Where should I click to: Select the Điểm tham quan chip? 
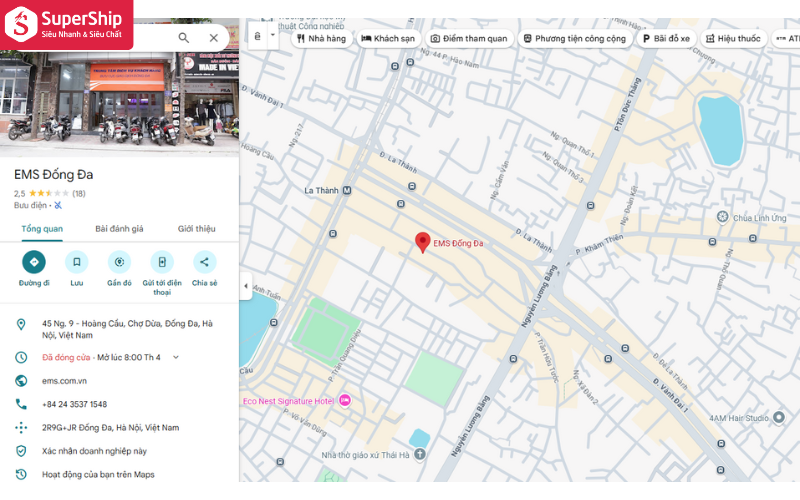469,38
